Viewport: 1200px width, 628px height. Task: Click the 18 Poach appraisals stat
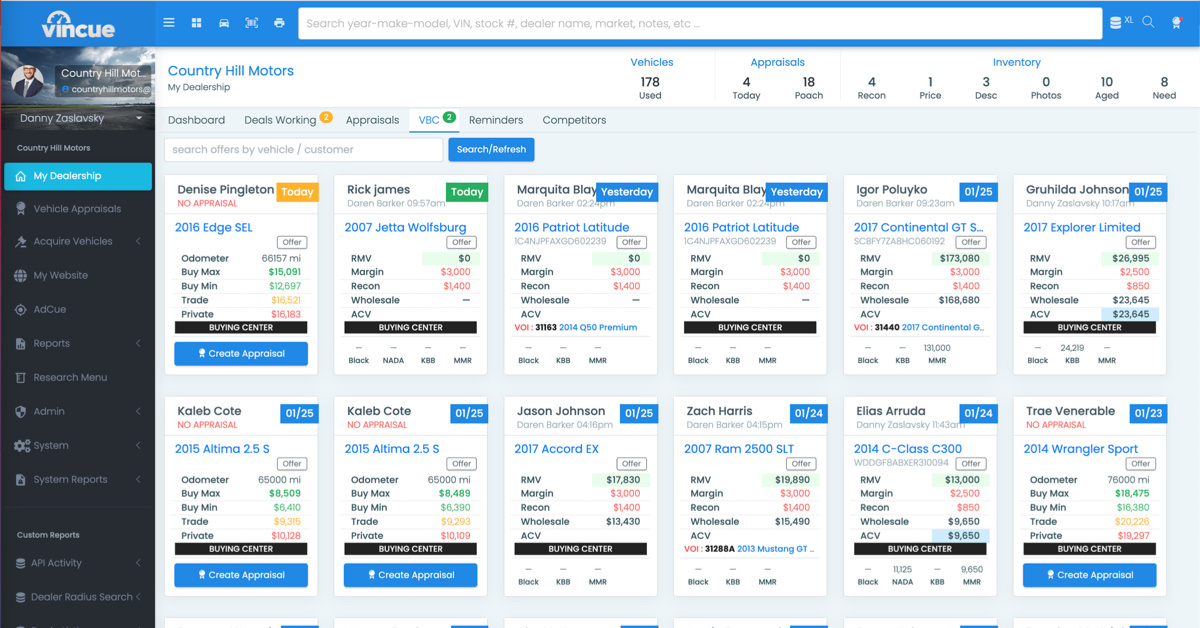point(808,88)
